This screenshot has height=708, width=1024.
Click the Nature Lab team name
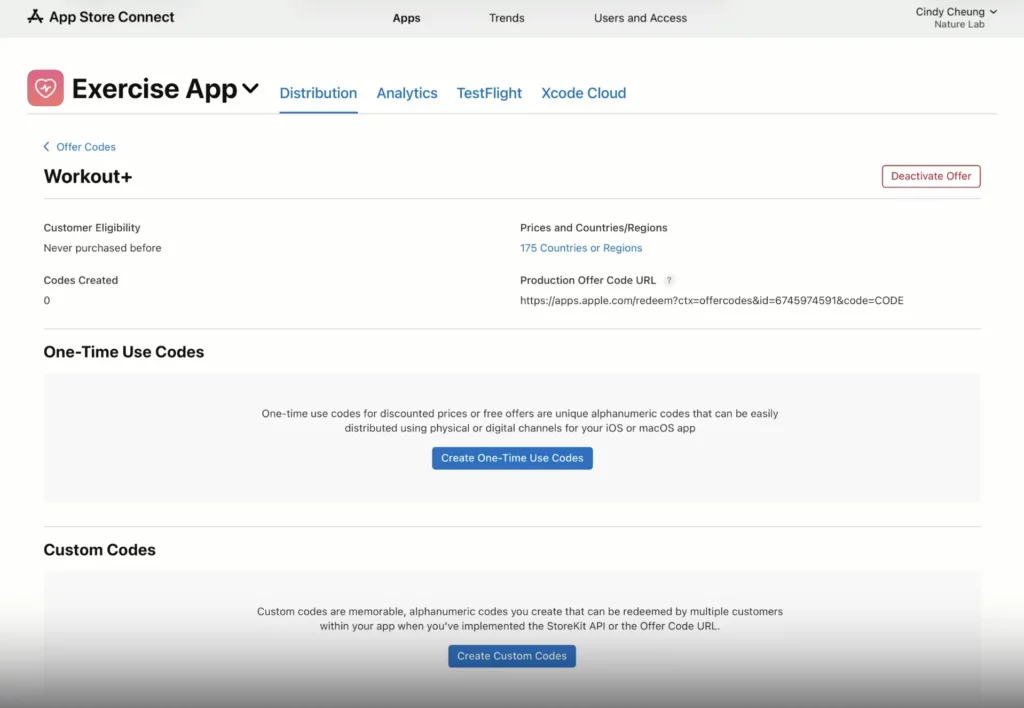click(x=959, y=25)
